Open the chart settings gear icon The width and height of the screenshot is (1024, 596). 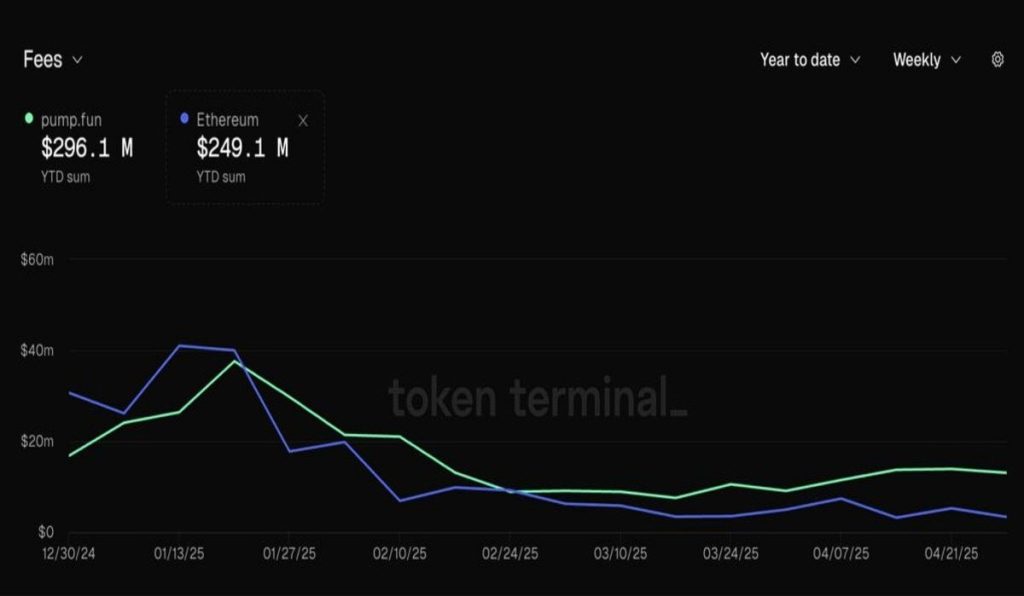pyautogui.click(x=997, y=60)
